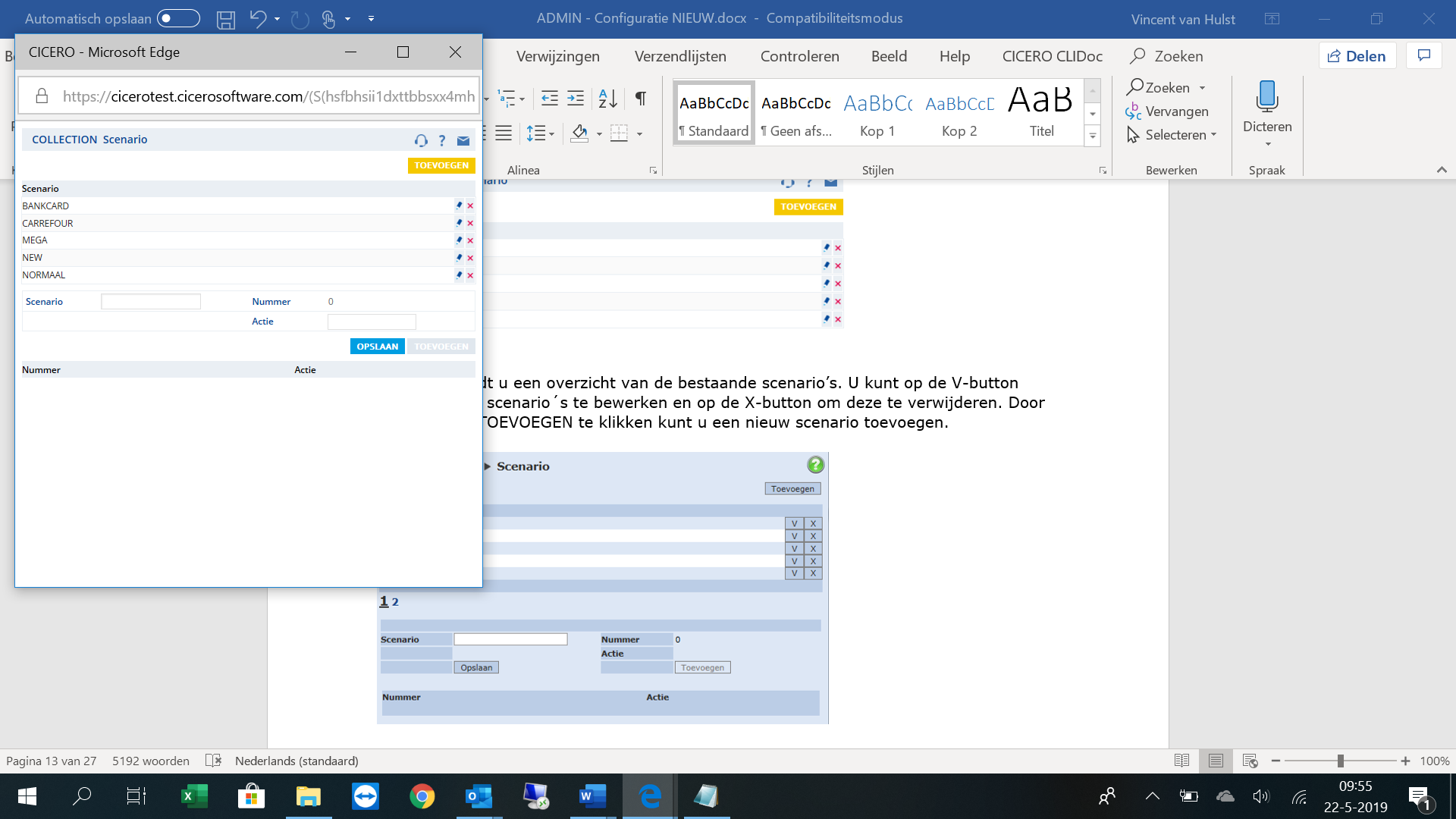Edit the MEGA scenario pencil icon
Screen dimensions: 1456x819
459,240
